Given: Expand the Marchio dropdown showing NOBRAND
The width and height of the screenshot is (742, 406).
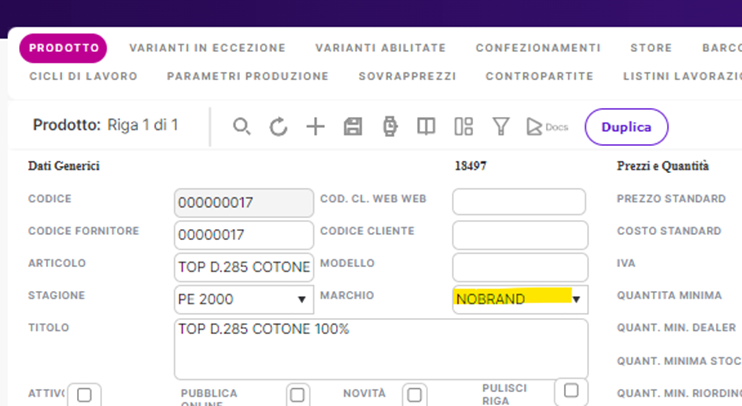Looking at the screenshot, I should (519, 299).
